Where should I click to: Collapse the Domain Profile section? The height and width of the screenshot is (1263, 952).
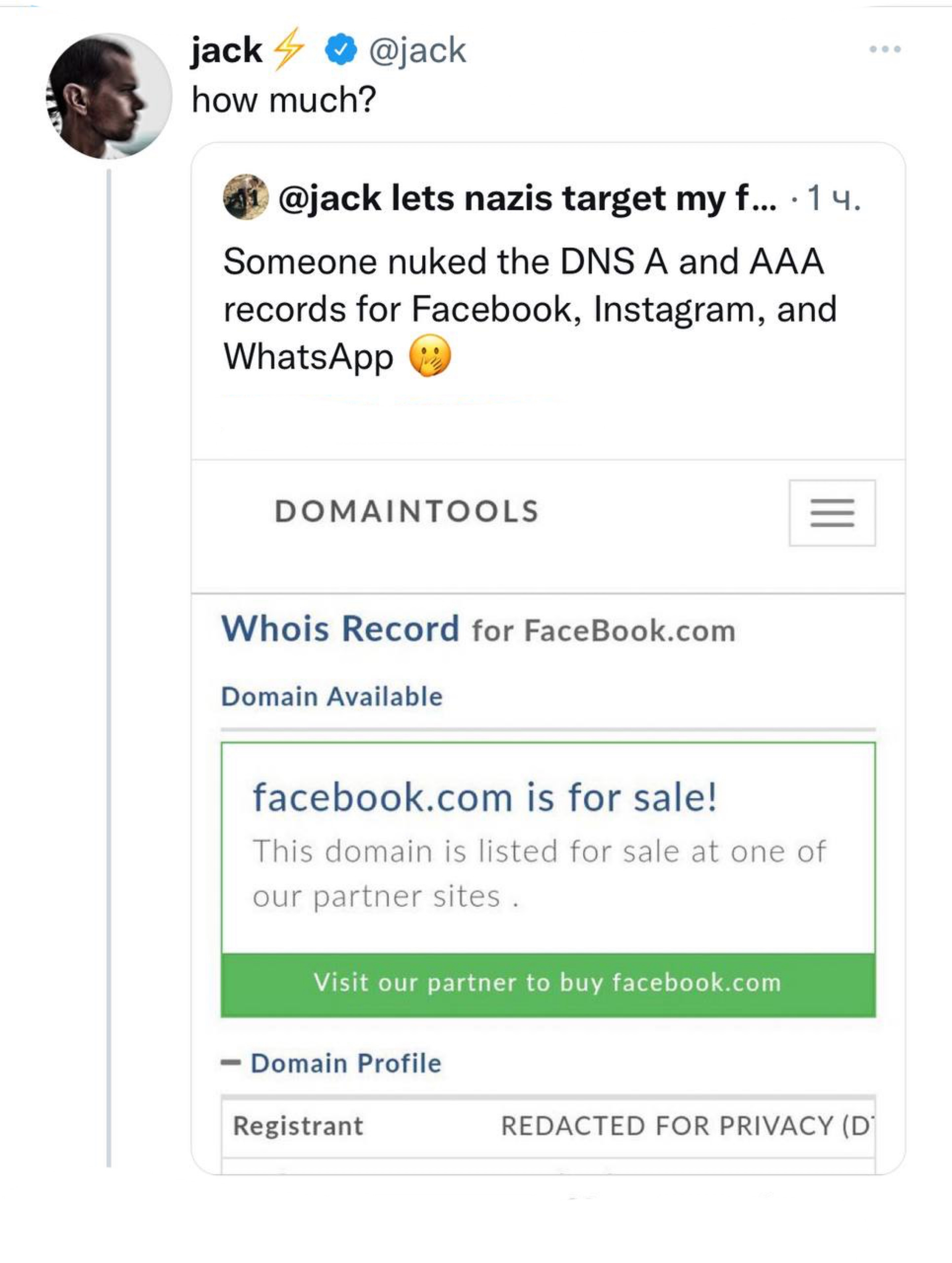(x=331, y=1063)
